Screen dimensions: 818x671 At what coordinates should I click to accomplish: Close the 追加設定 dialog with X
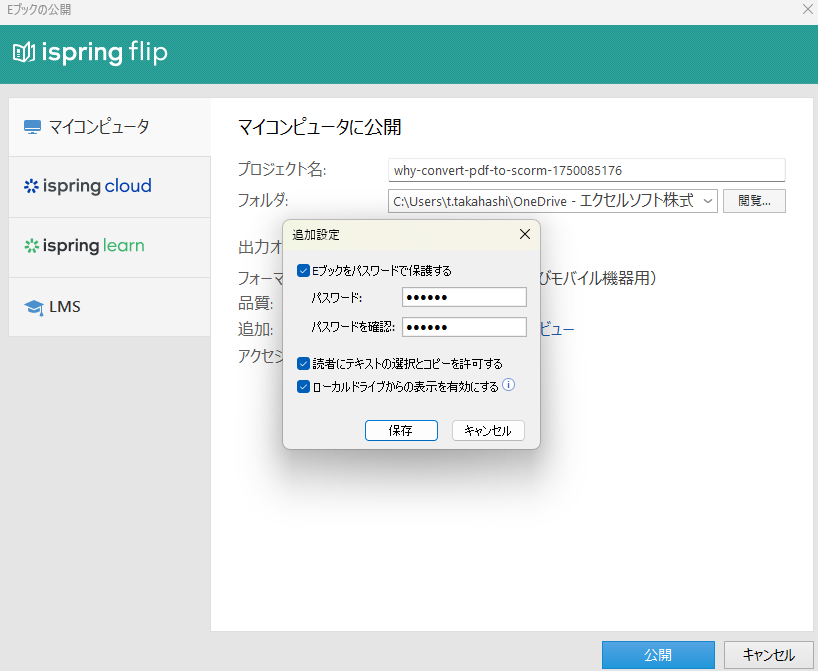(525, 234)
